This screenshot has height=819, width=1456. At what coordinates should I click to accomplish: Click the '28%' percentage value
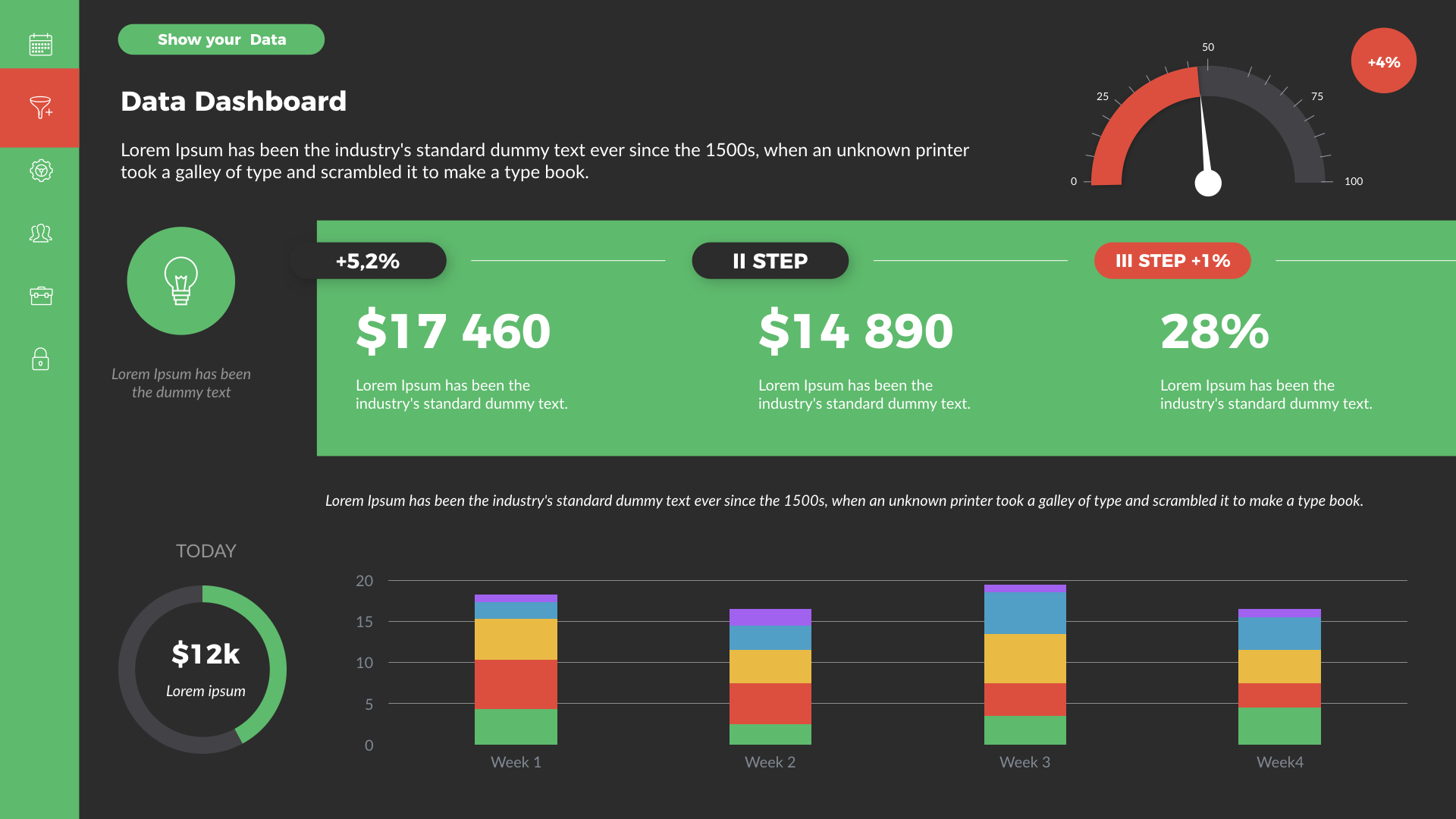pyautogui.click(x=1214, y=331)
